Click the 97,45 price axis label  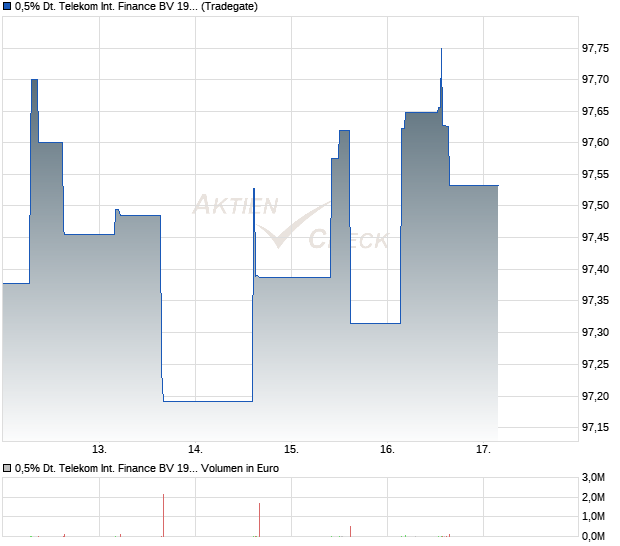595,237
